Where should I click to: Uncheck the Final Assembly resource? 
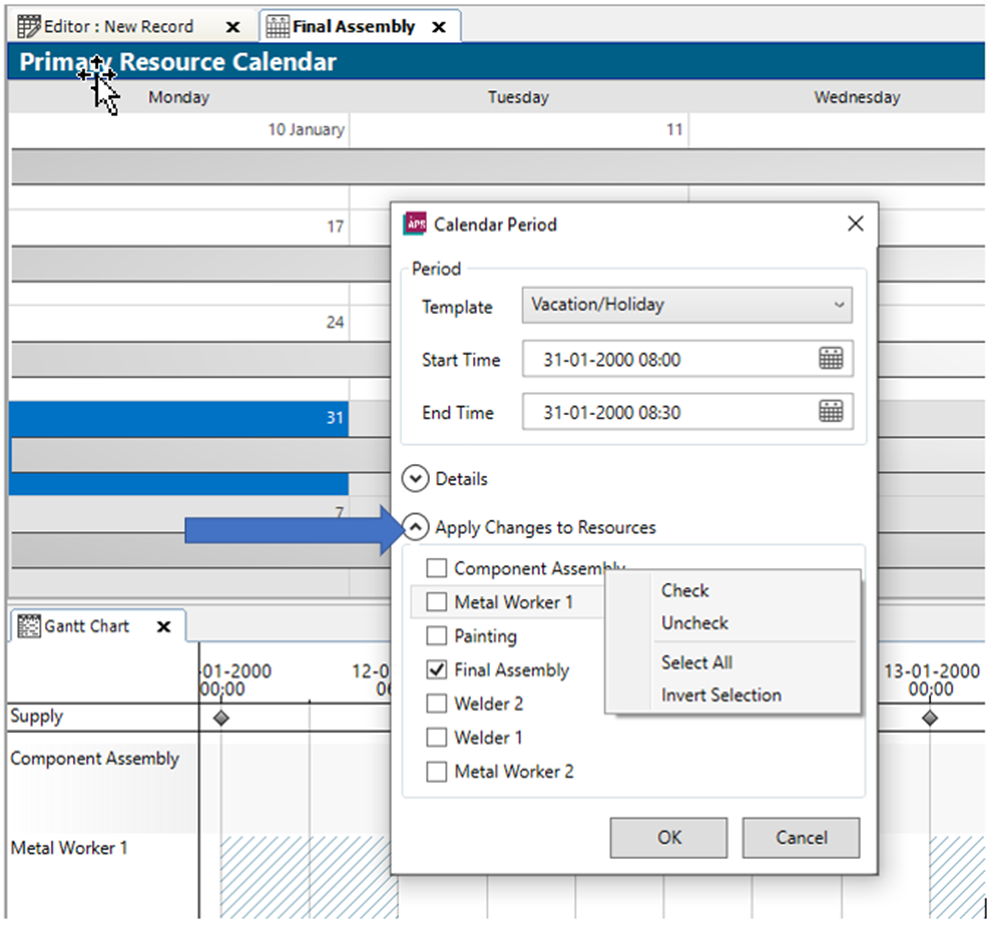[436, 670]
